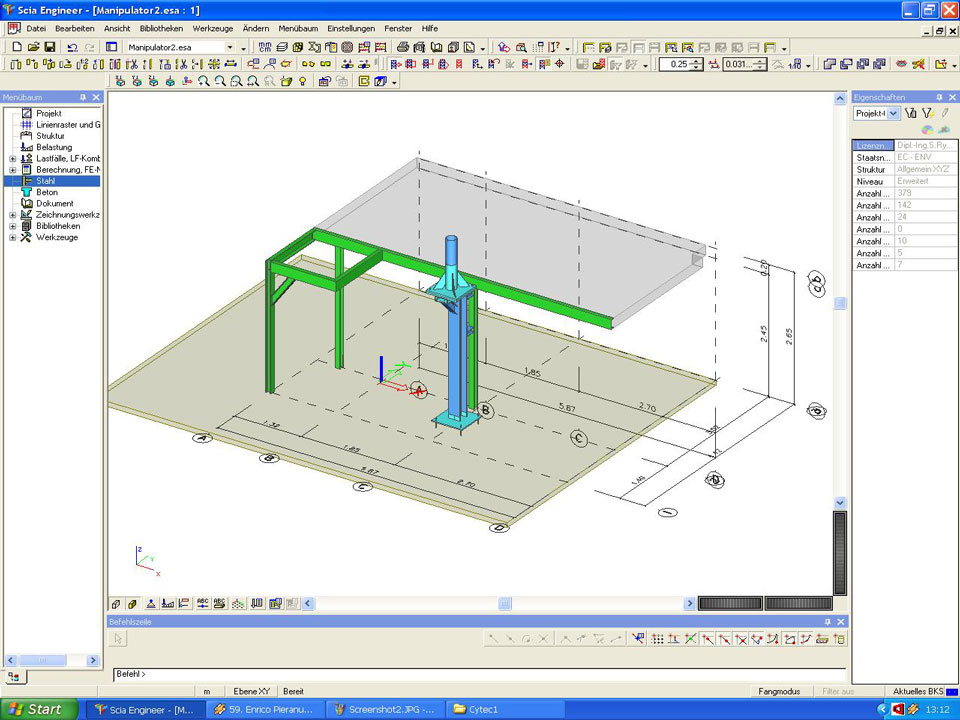
Task: Click the Save project icon
Action: click(x=49, y=47)
